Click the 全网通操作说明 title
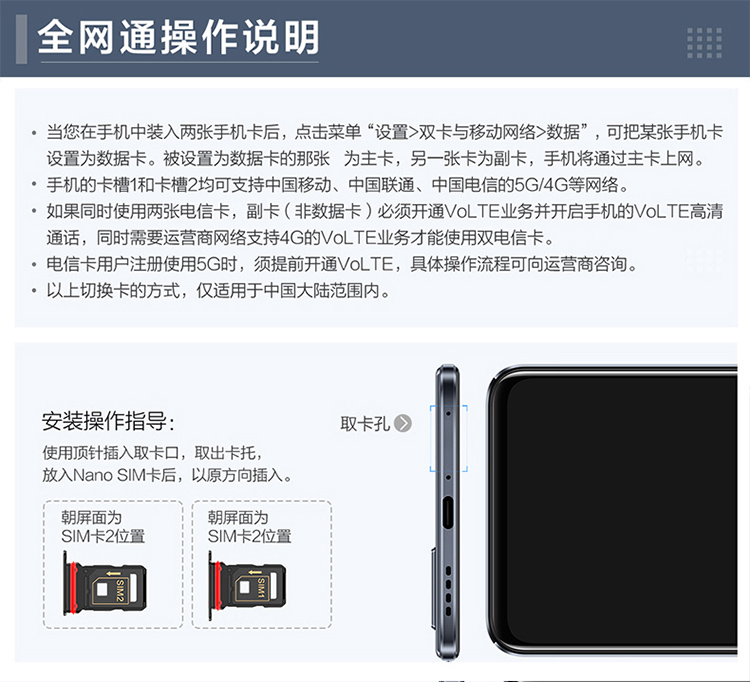750x682 pixels. 178,37
